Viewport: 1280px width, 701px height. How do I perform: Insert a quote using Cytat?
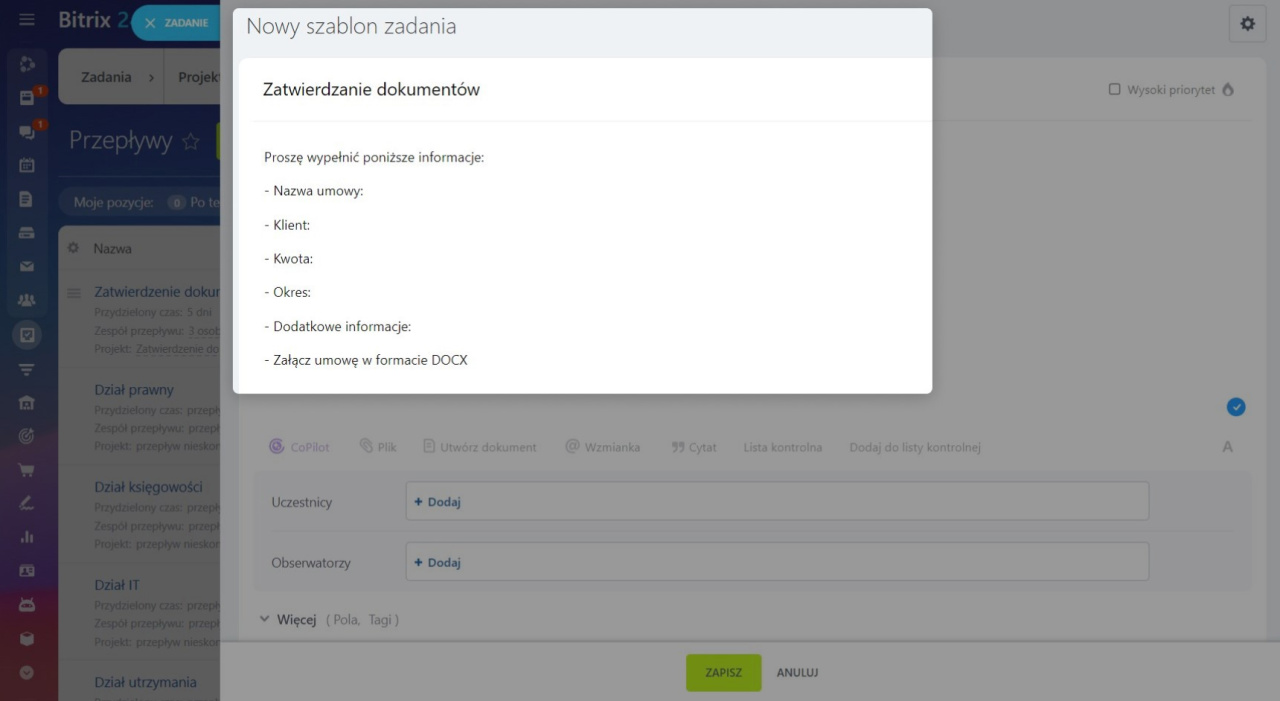pos(694,447)
